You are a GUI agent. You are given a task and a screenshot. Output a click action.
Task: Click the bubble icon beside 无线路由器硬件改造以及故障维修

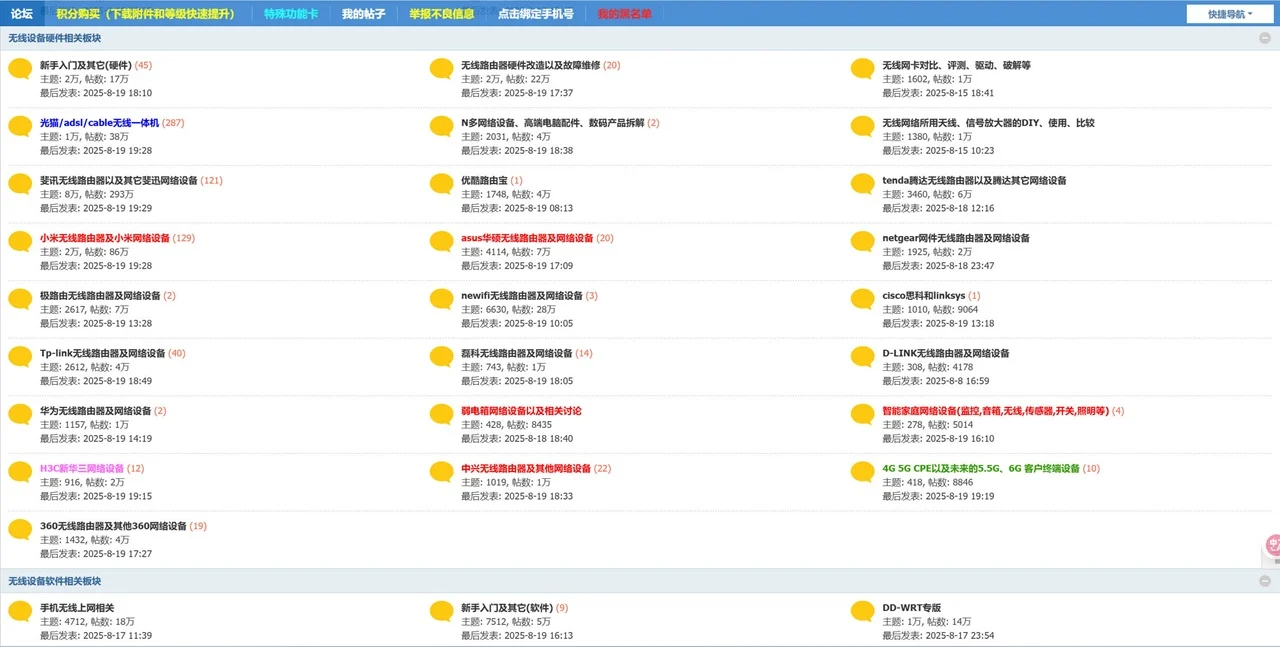tap(442, 69)
